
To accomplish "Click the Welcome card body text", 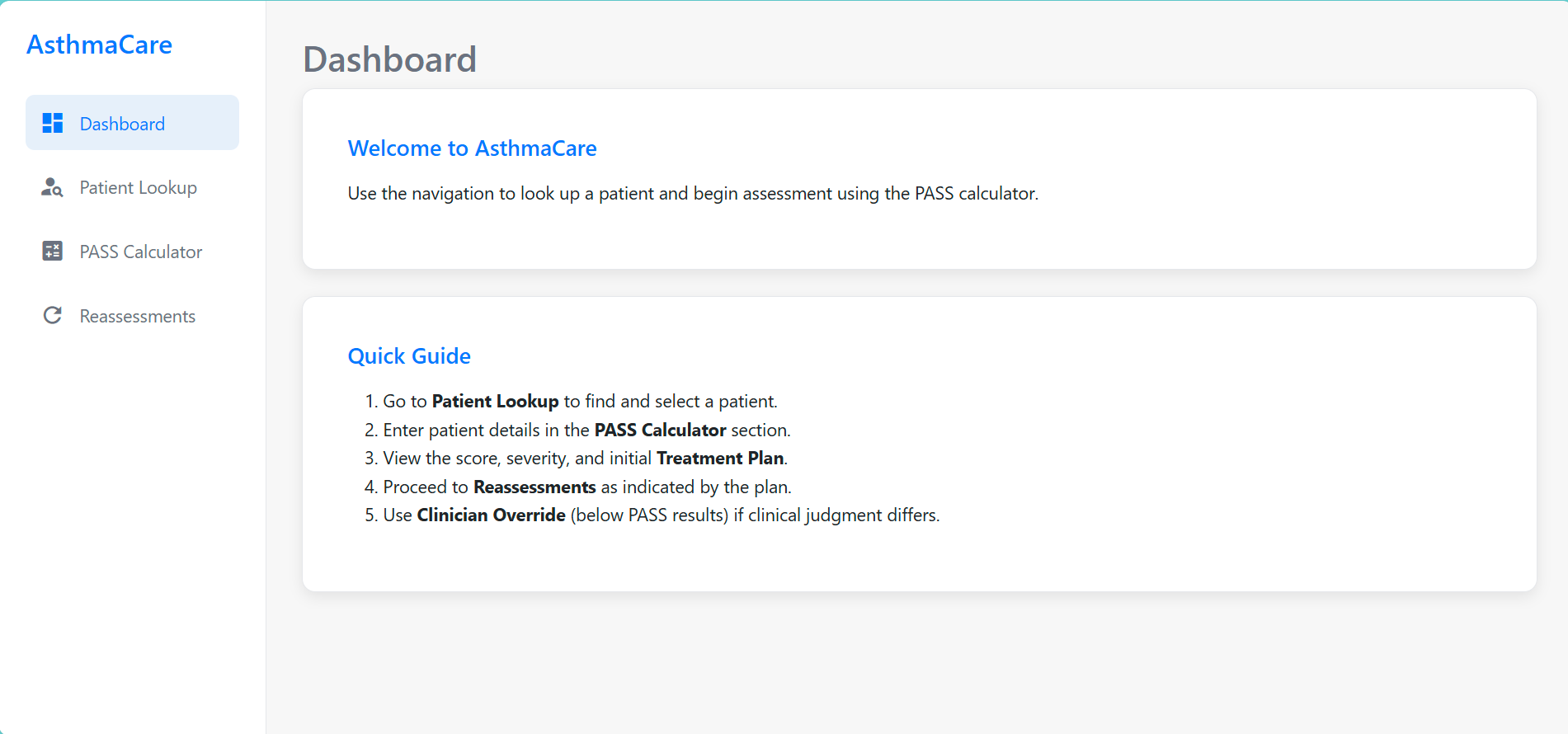I will click(693, 193).
